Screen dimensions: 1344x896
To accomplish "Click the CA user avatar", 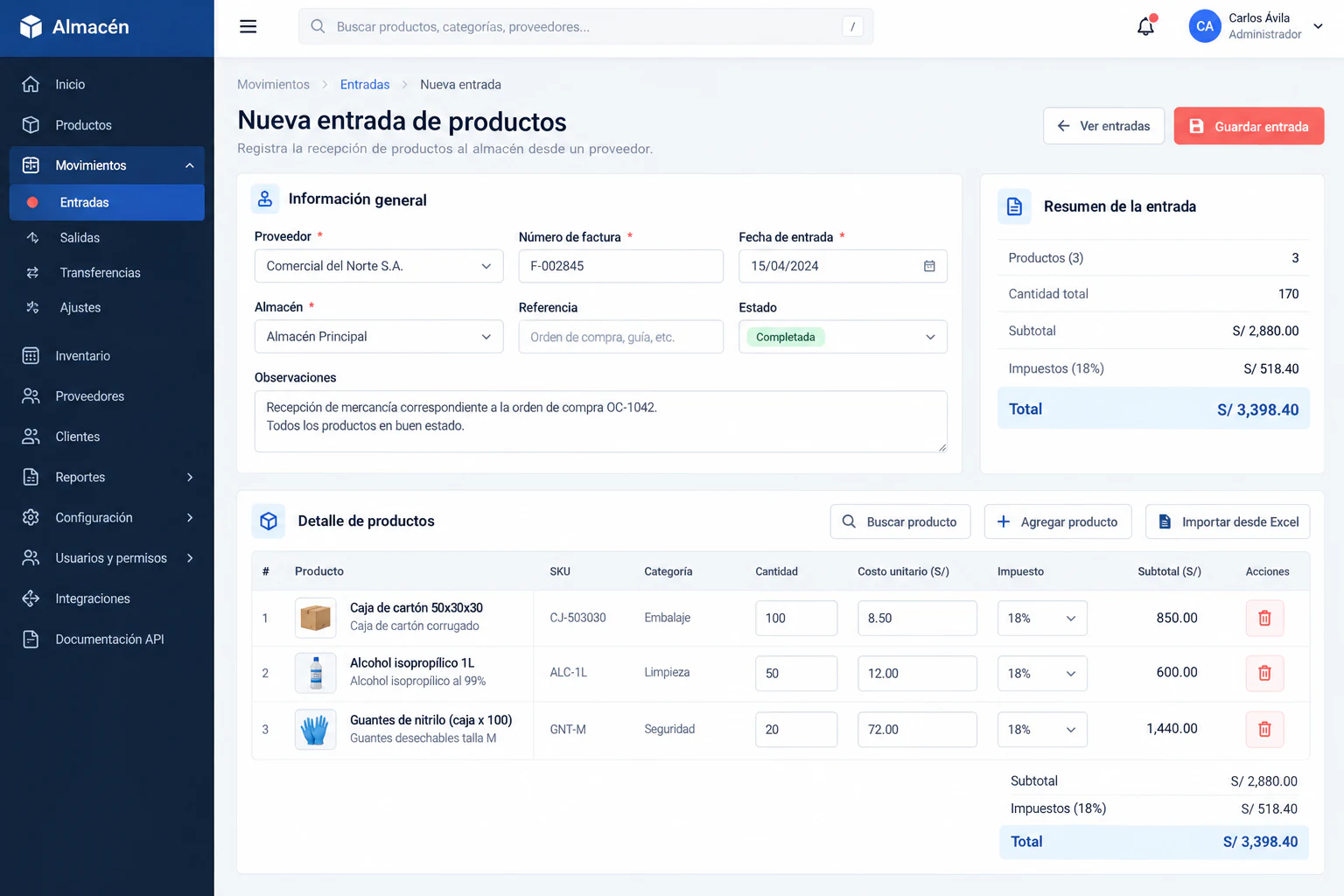I will click(1205, 26).
